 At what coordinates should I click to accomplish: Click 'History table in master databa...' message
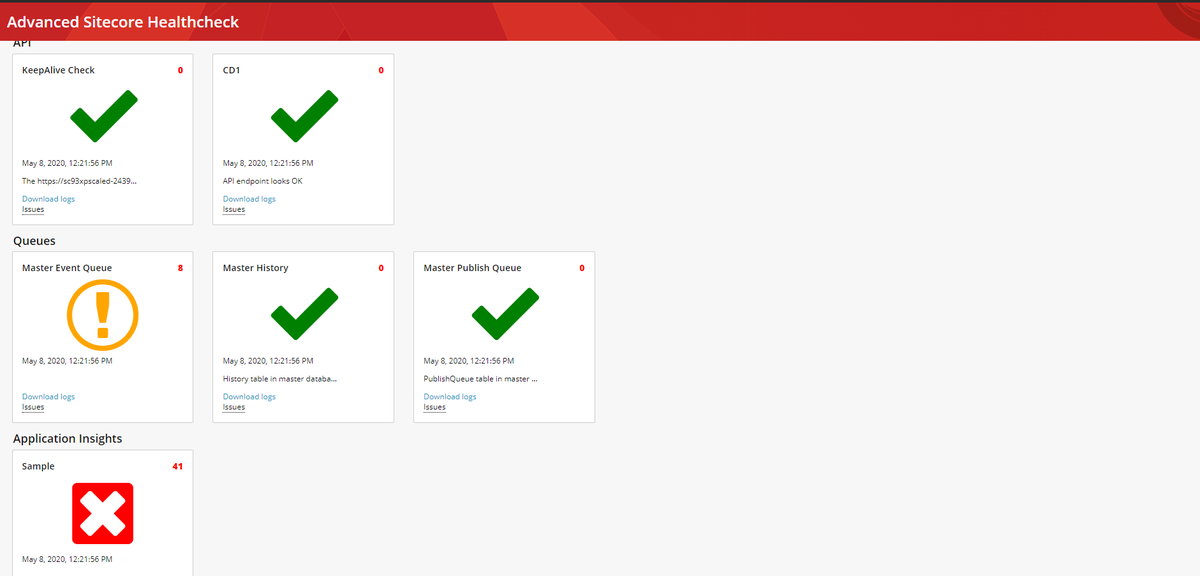pos(281,379)
